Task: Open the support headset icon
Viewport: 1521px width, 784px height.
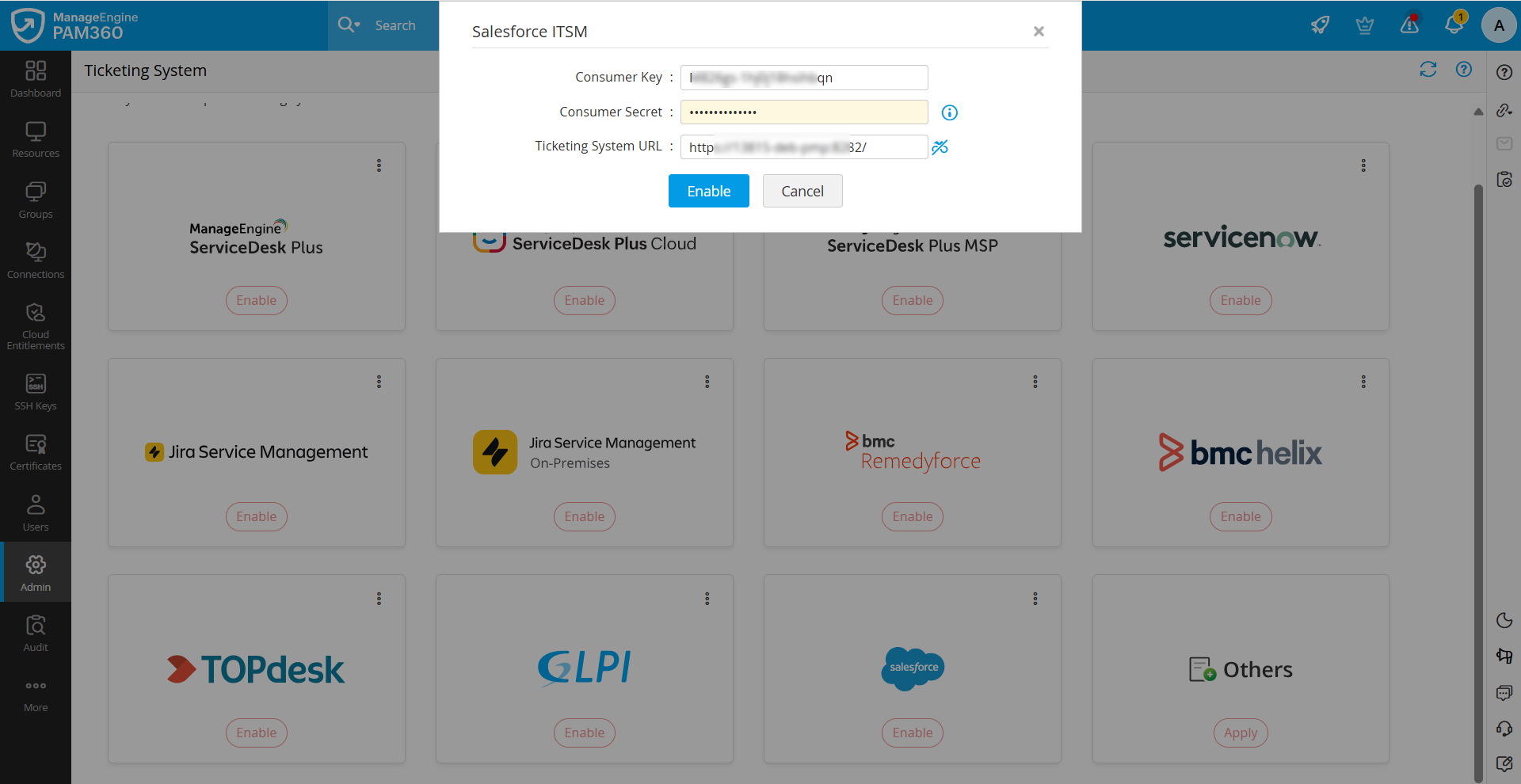Action: tap(1504, 729)
